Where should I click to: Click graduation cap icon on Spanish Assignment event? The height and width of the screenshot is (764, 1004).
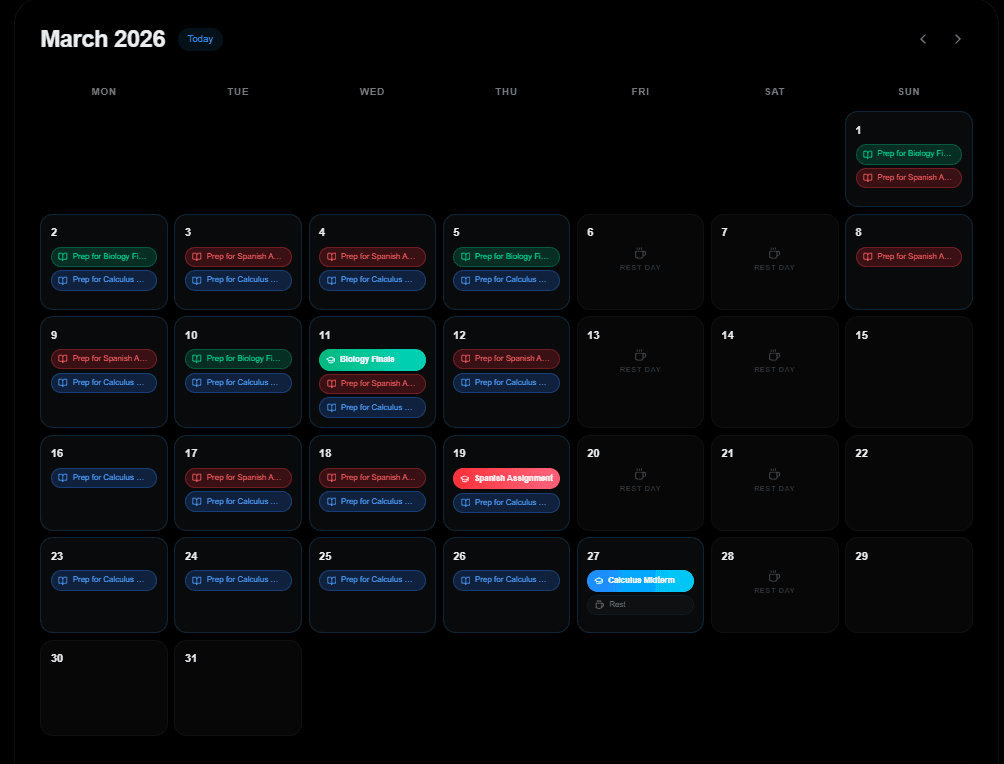click(x=465, y=479)
